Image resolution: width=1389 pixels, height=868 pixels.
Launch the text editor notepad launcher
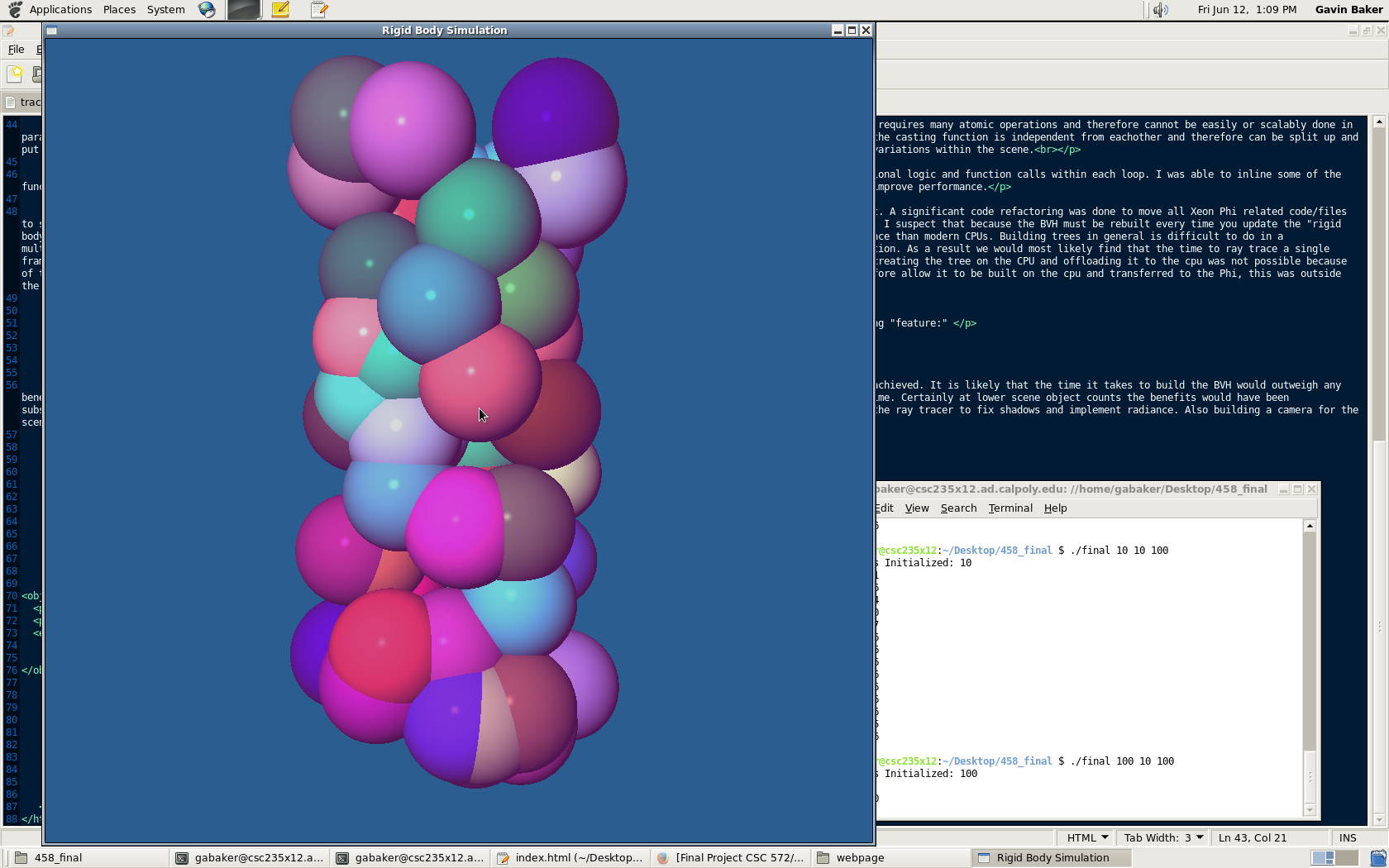(x=319, y=10)
